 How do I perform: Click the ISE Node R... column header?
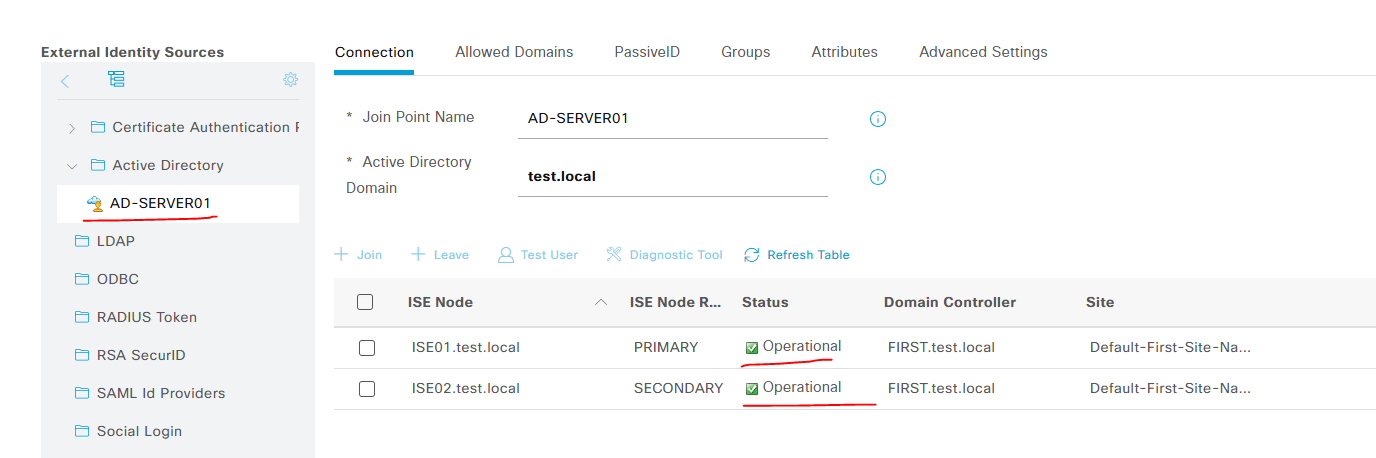(x=676, y=302)
